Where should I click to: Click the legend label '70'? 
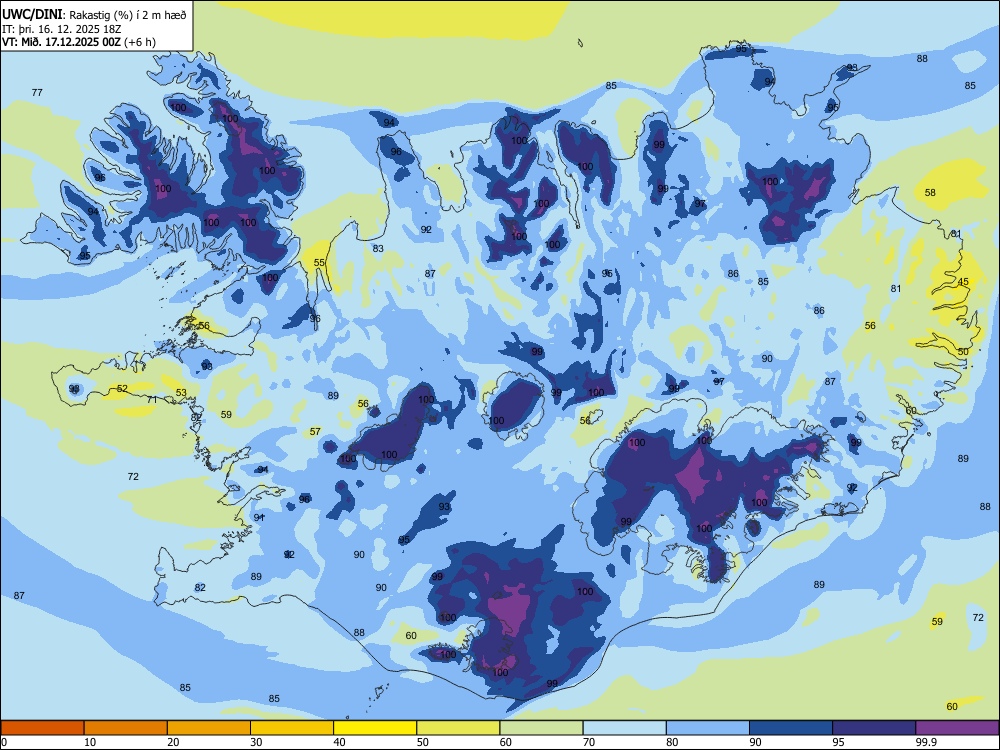(589, 742)
